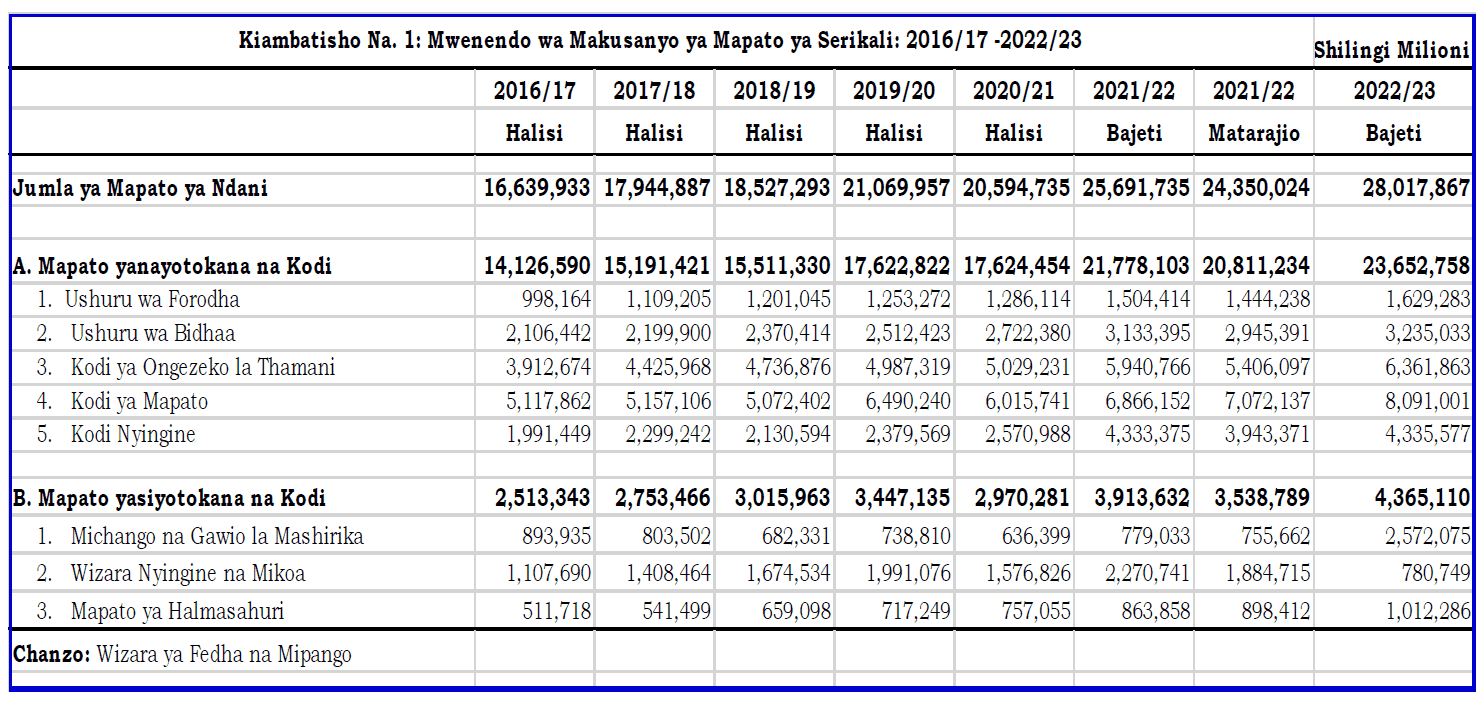Select the "A. Mapato yanayotokana na Kodi" label
This screenshot has height=714, width=1483.
pos(172,266)
